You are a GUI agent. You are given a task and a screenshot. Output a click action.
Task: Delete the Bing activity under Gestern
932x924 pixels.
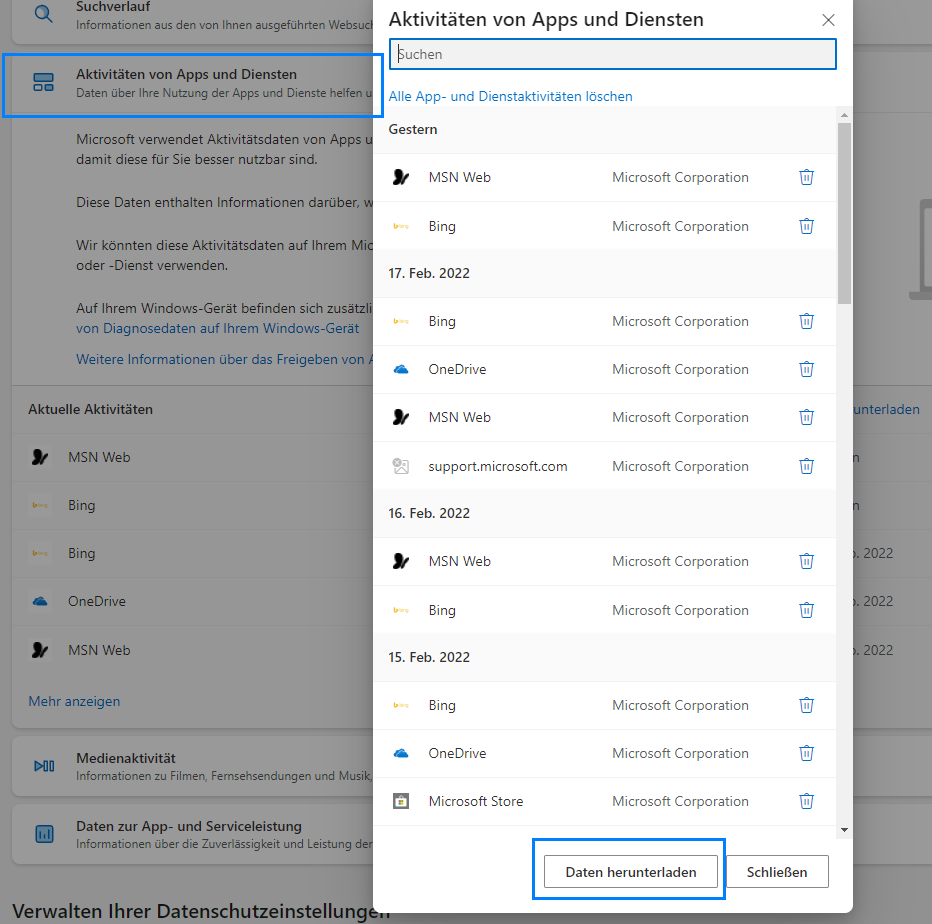[x=806, y=226]
